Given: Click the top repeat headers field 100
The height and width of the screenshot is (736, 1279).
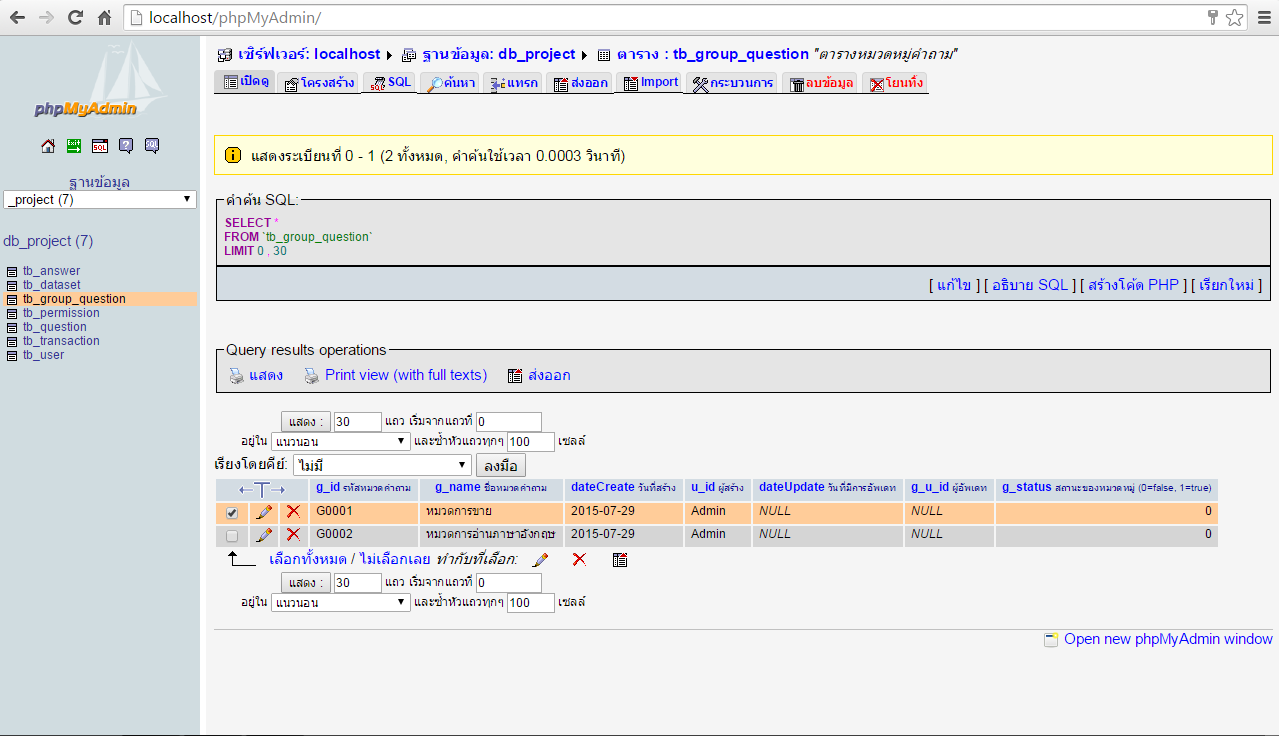Looking at the screenshot, I should click(x=531, y=441).
